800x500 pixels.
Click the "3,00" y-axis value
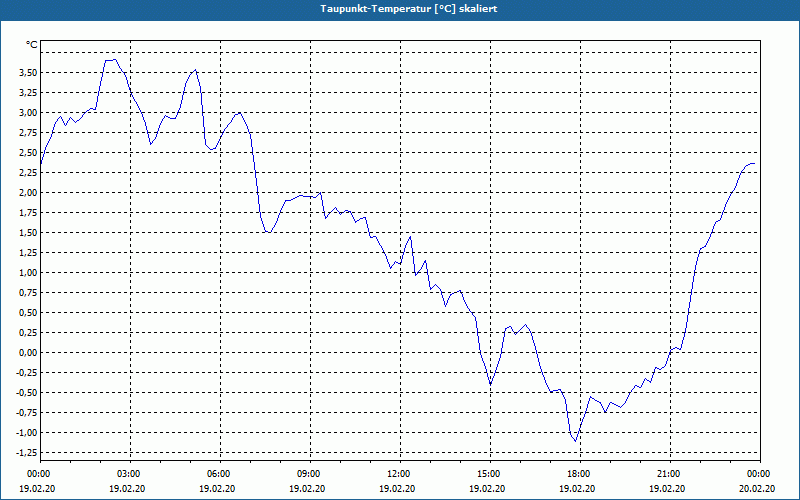[28, 112]
